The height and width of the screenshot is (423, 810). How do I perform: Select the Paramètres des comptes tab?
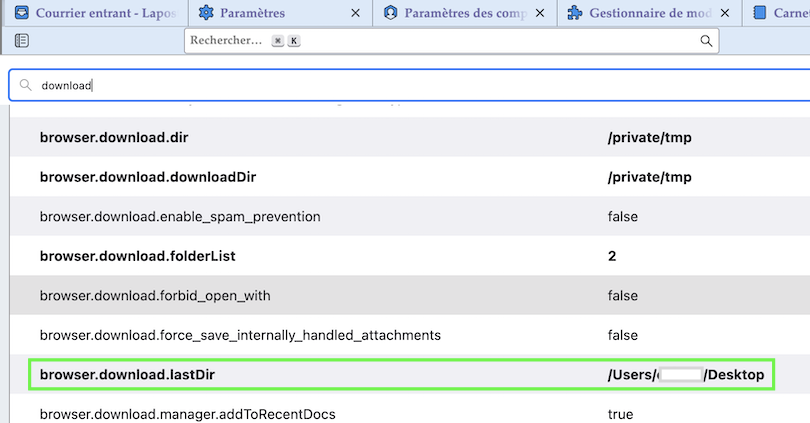[x=465, y=13]
